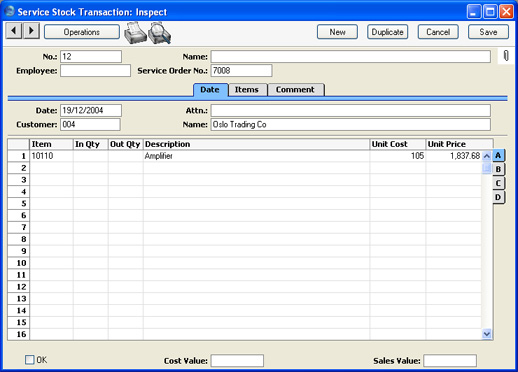Click the Out Qty column header
The height and width of the screenshot is (372, 518).
click(x=126, y=144)
